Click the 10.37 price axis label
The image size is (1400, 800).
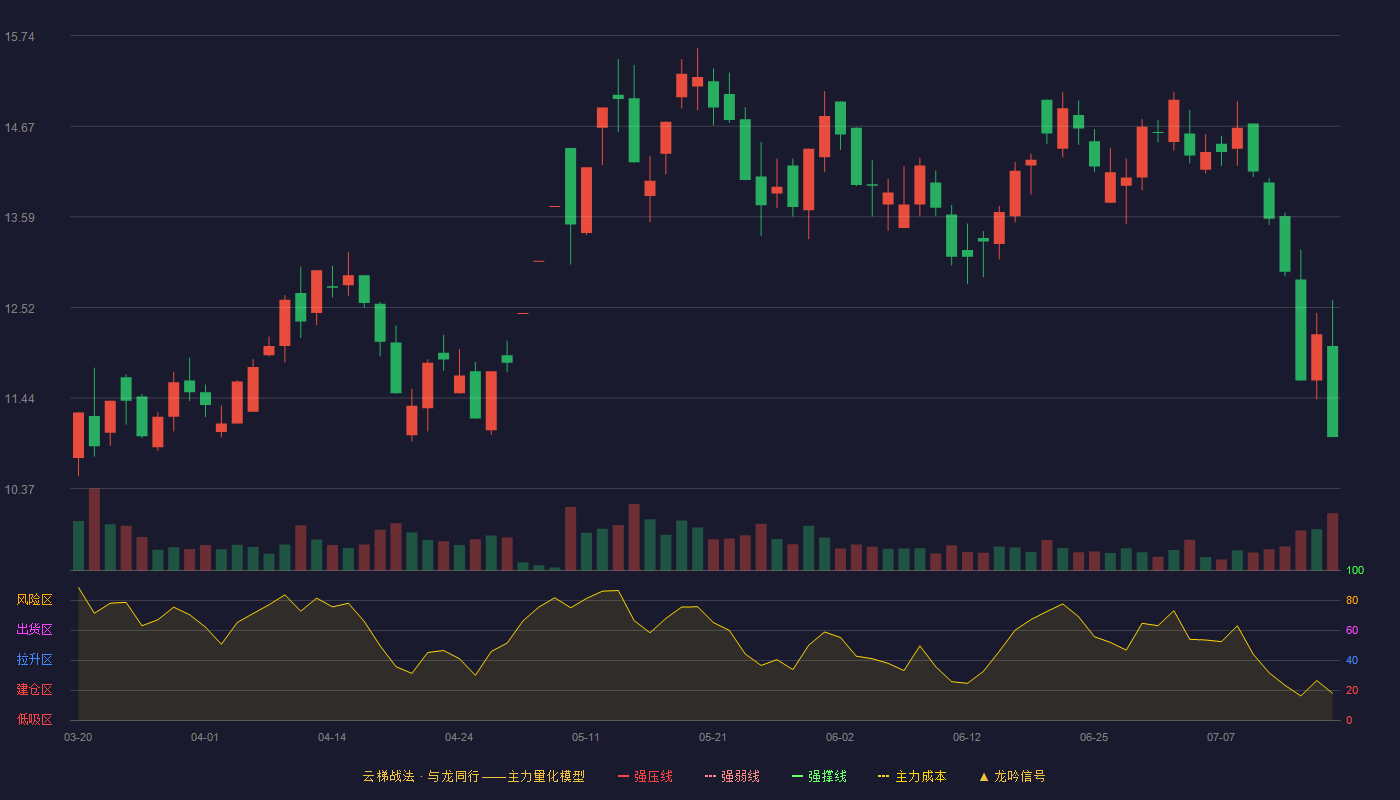pyautogui.click(x=19, y=490)
